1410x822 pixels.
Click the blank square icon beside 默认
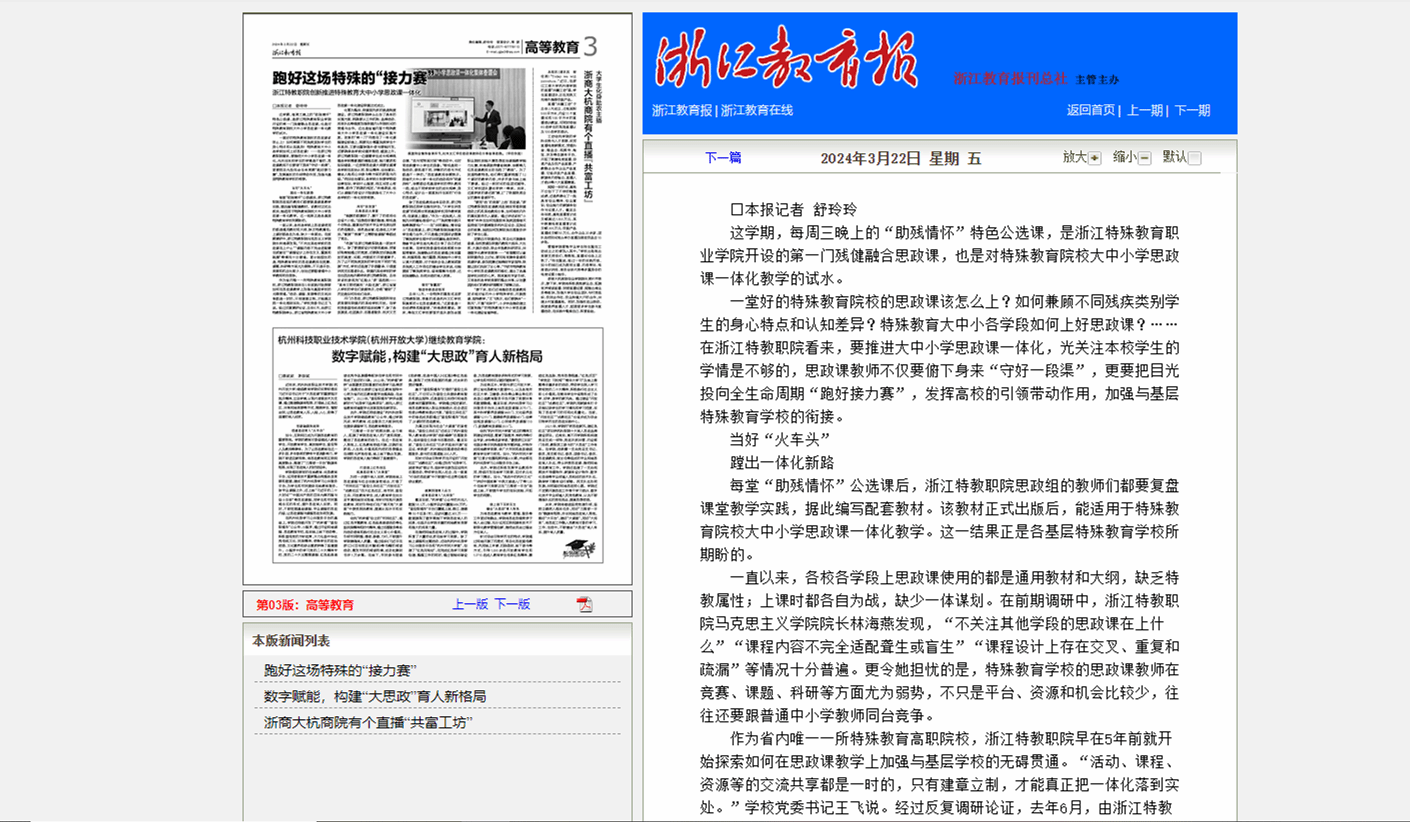pos(1194,158)
